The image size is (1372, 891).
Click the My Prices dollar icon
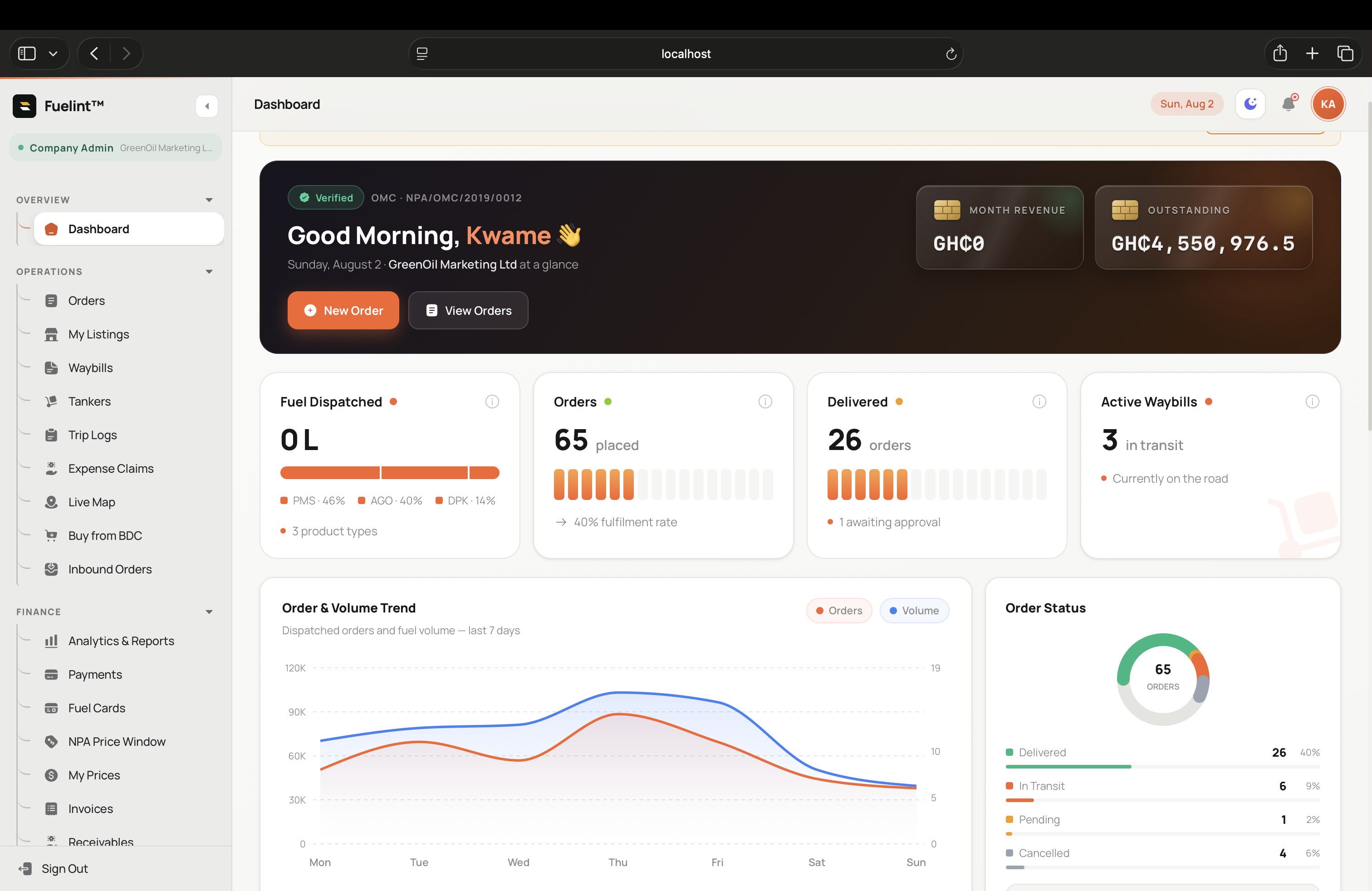51,775
